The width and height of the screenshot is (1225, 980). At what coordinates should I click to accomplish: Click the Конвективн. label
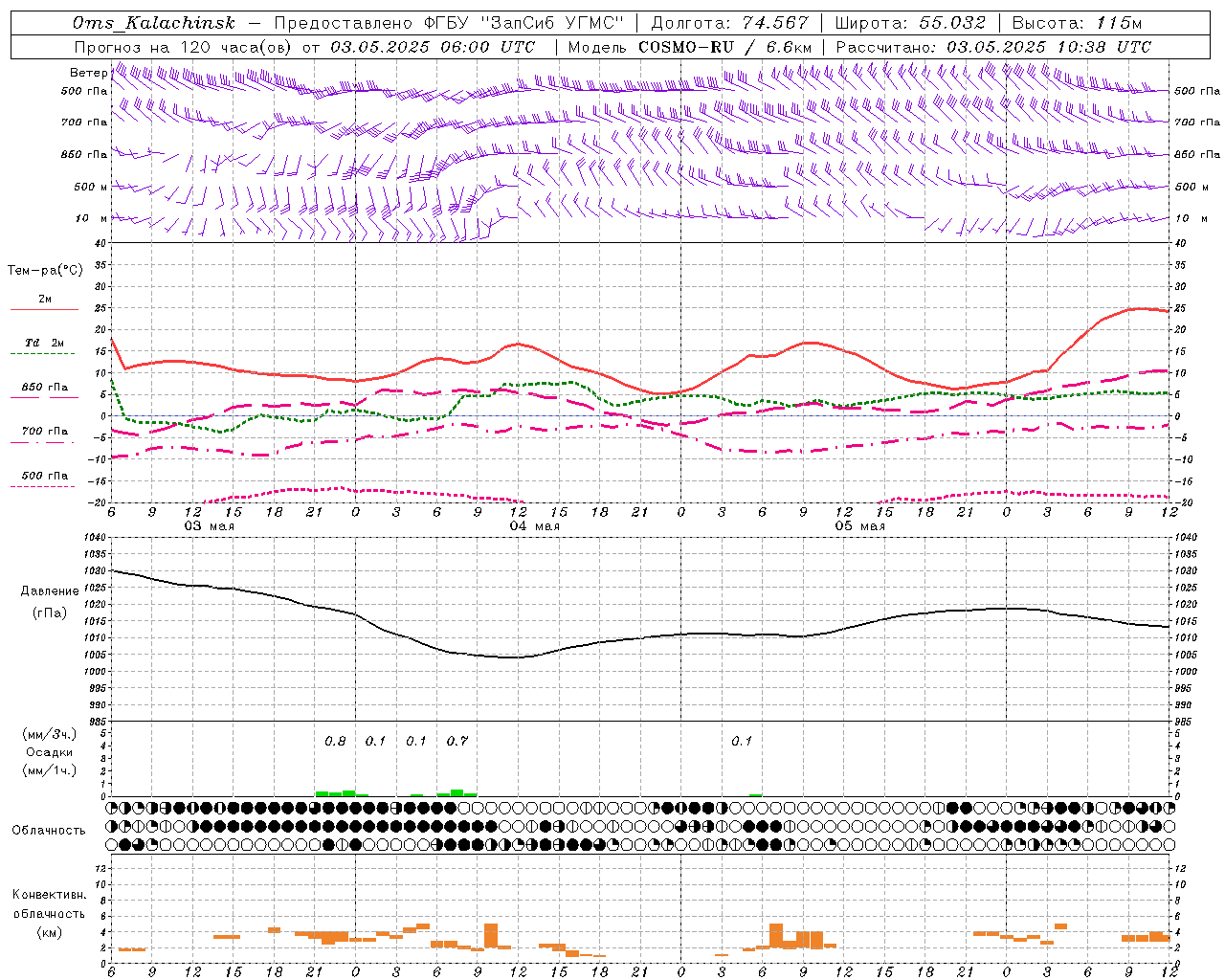point(49,895)
